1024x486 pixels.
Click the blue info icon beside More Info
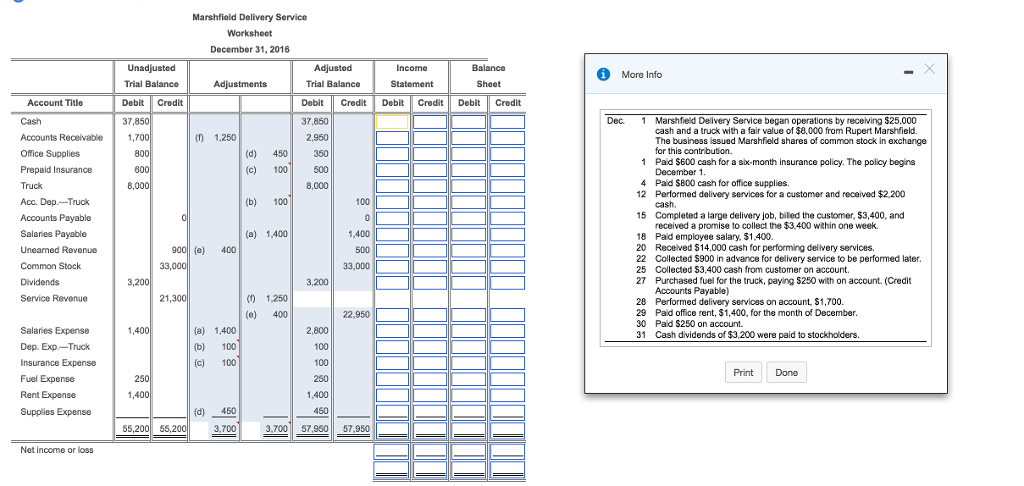coord(604,75)
